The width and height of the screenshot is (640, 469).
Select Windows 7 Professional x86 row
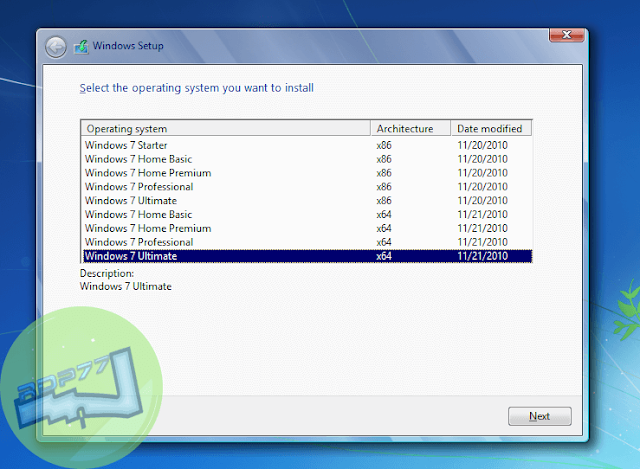pyautogui.click(x=308, y=187)
